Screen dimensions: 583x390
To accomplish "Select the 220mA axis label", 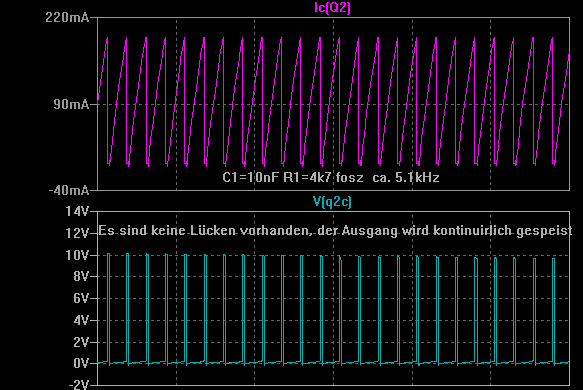I will [67, 17].
